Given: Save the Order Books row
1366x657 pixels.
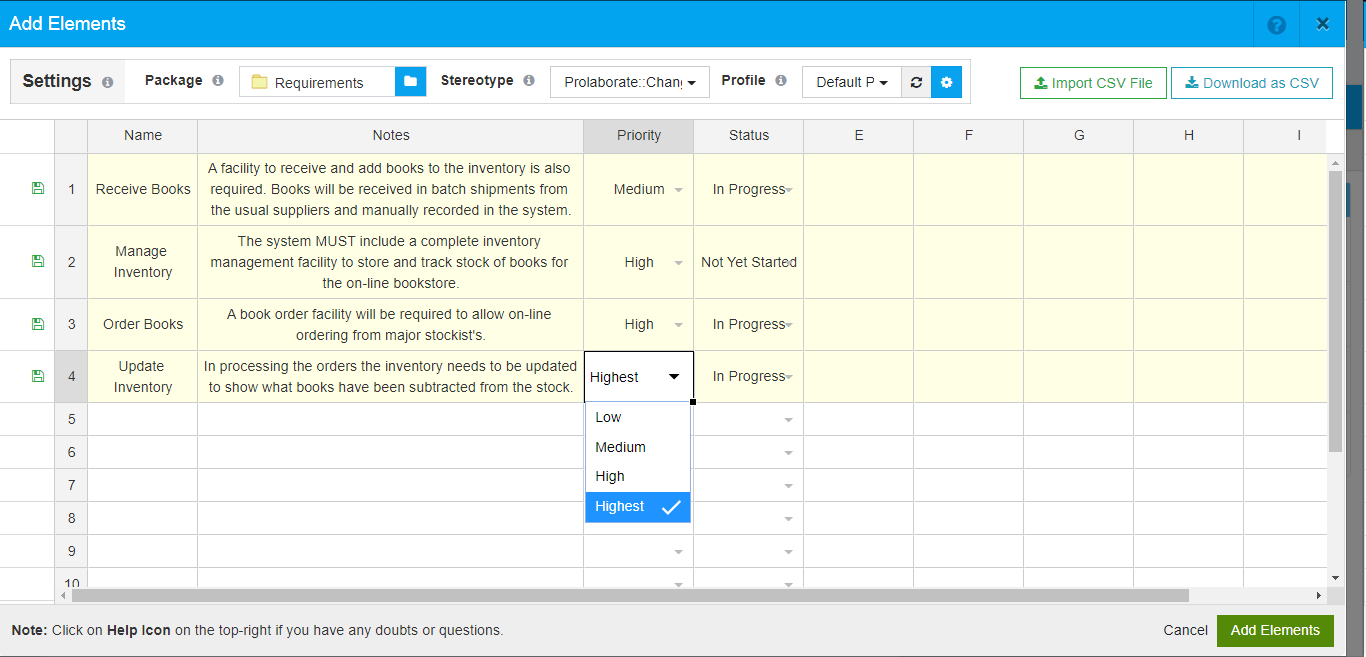Looking at the screenshot, I should (37, 324).
